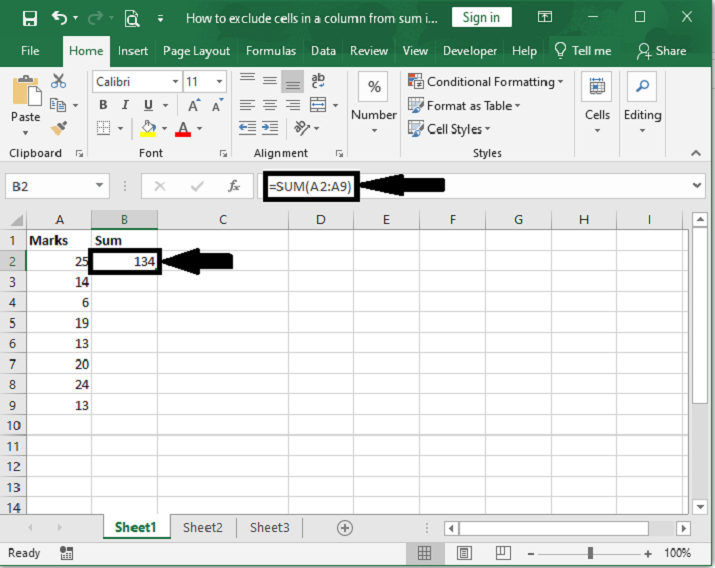This screenshot has height=568, width=715.
Task: Toggle Bold formatting
Action: [x=104, y=105]
